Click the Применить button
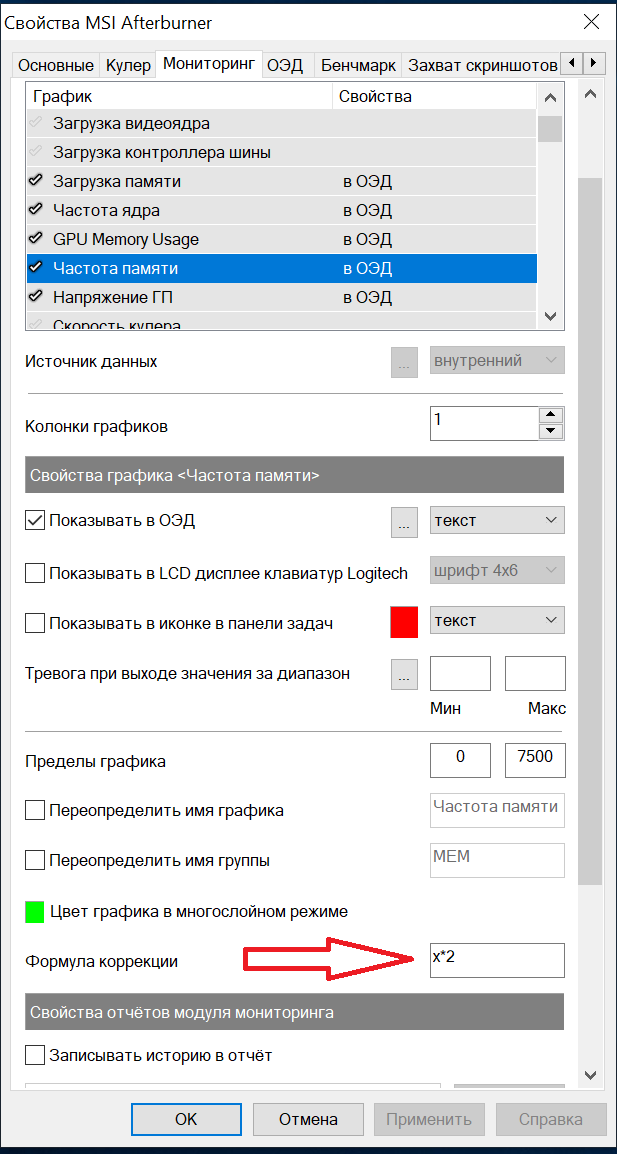617x1154 pixels. (429, 1119)
